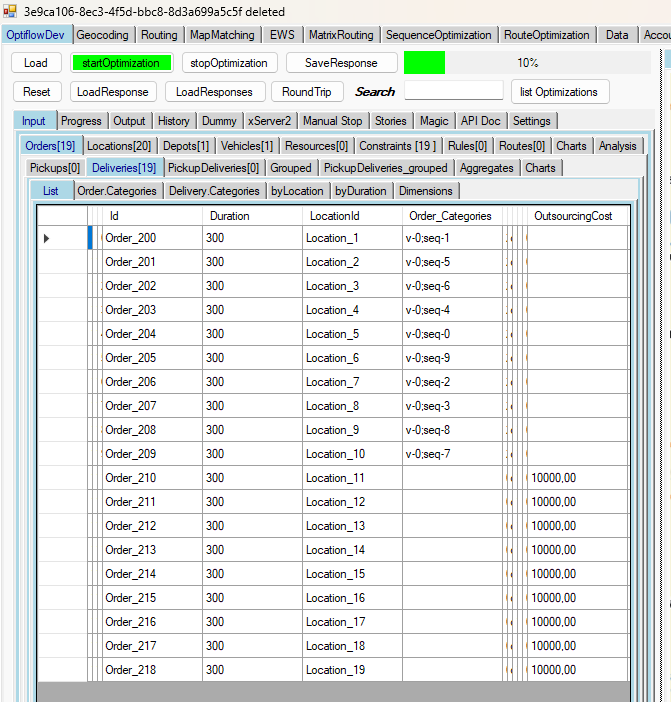The width and height of the screenshot is (671, 702).
Task: Click the application icon in title bar
Action: (11, 11)
